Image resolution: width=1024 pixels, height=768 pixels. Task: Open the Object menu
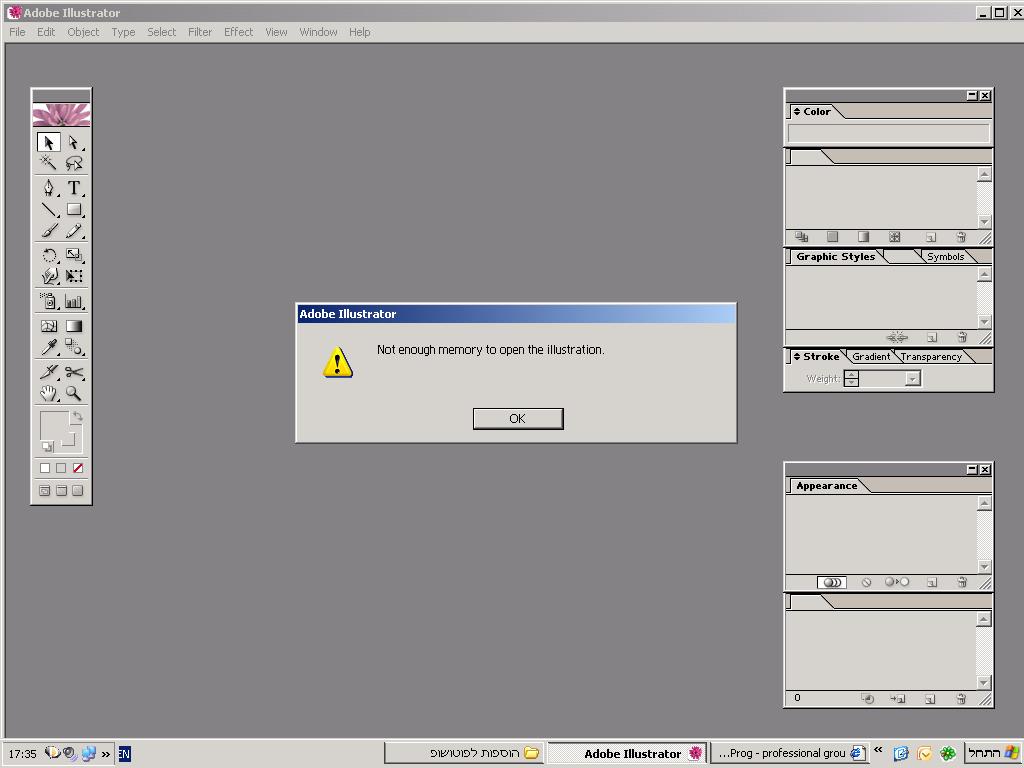83,32
